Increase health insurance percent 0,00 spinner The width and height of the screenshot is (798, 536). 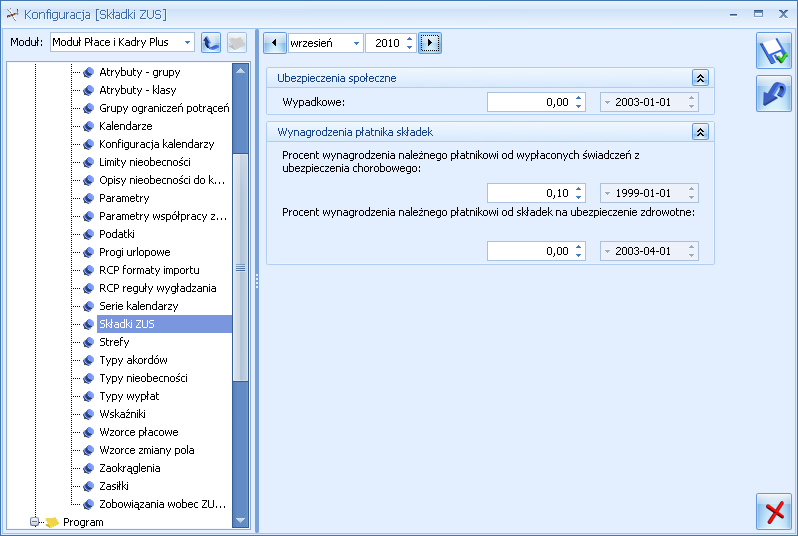point(579,247)
